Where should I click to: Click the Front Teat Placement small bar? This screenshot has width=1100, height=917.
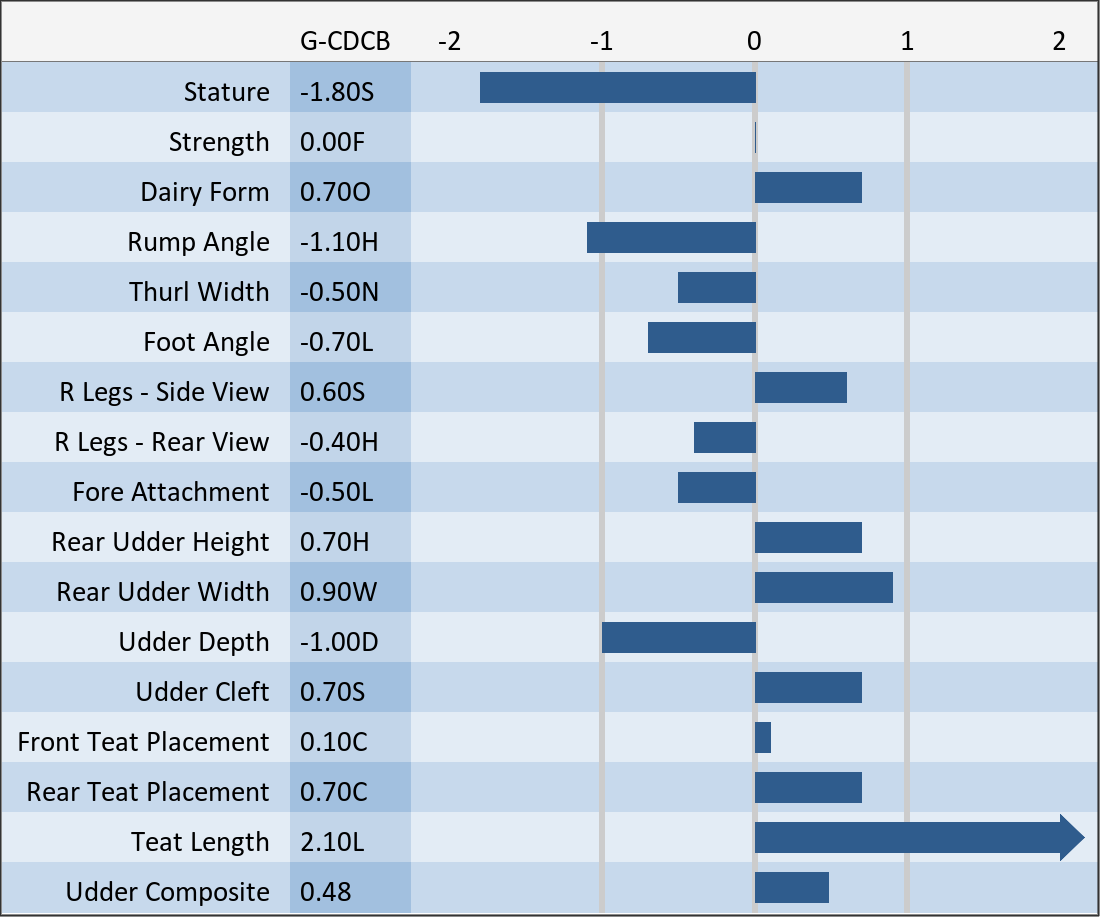(x=762, y=738)
